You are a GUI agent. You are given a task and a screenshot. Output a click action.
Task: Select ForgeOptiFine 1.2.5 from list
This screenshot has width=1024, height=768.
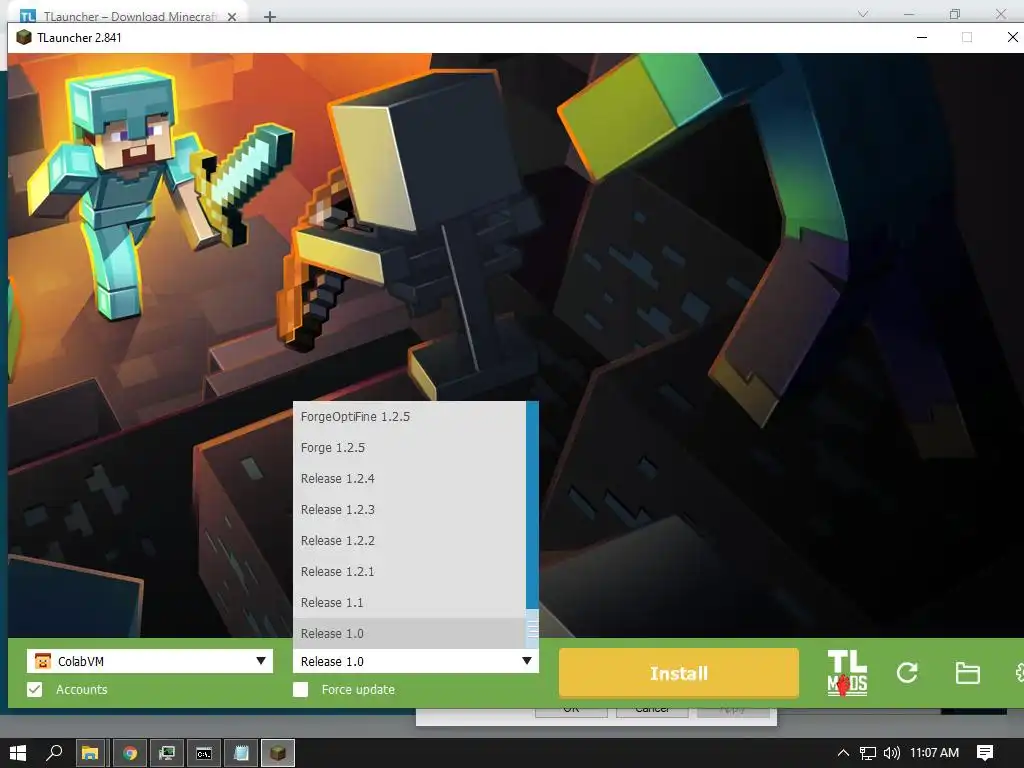409,417
